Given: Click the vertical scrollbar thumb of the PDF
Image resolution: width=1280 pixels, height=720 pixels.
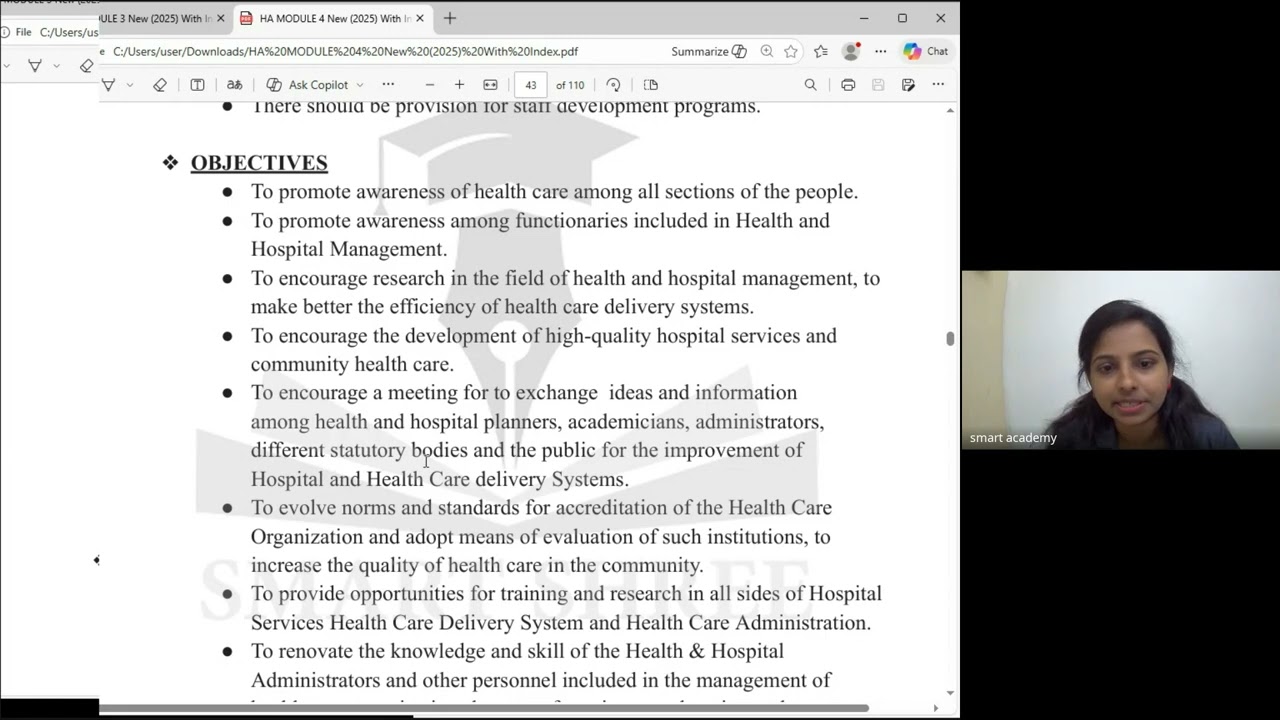Looking at the screenshot, I should point(950,339).
